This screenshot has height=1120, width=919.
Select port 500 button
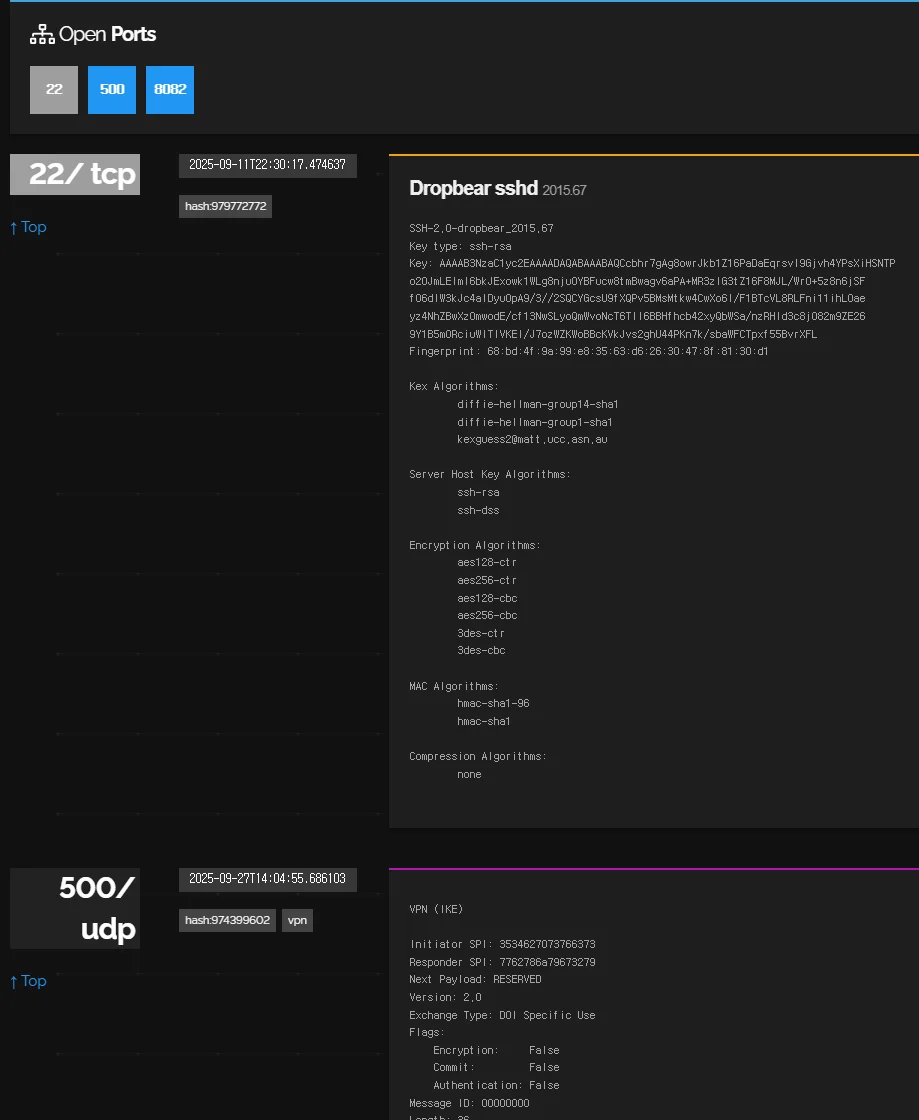coord(111,89)
